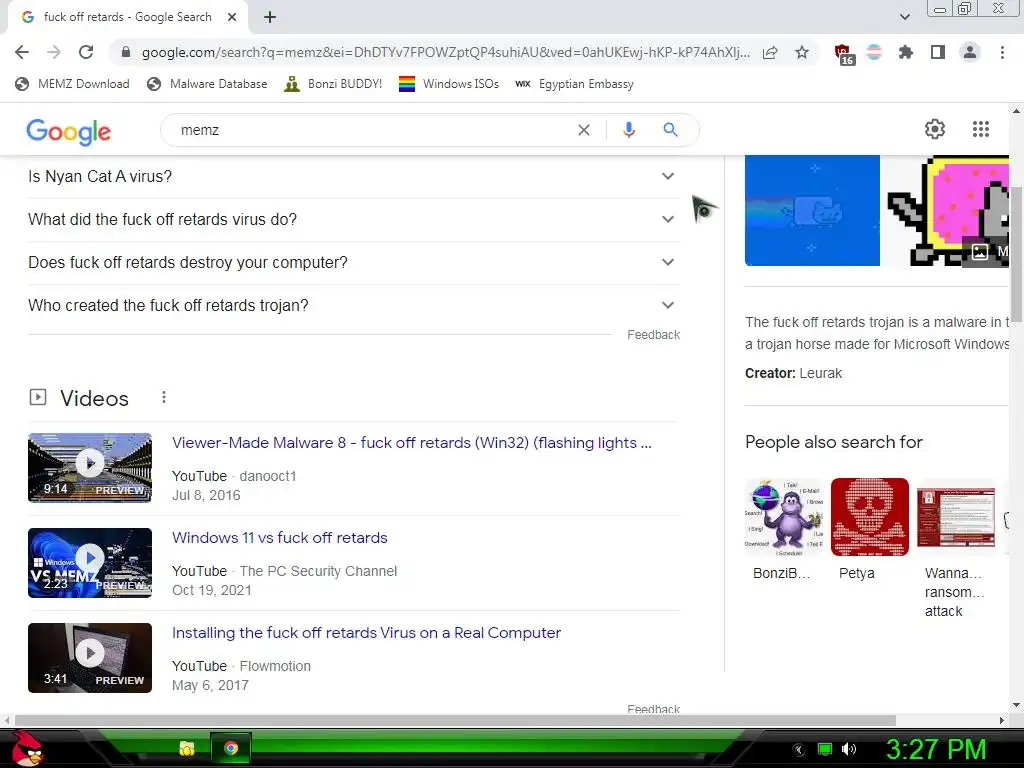This screenshot has width=1024, height=768.
Task: Click the horizontal scrollbar thumb
Action: tap(455, 720)
